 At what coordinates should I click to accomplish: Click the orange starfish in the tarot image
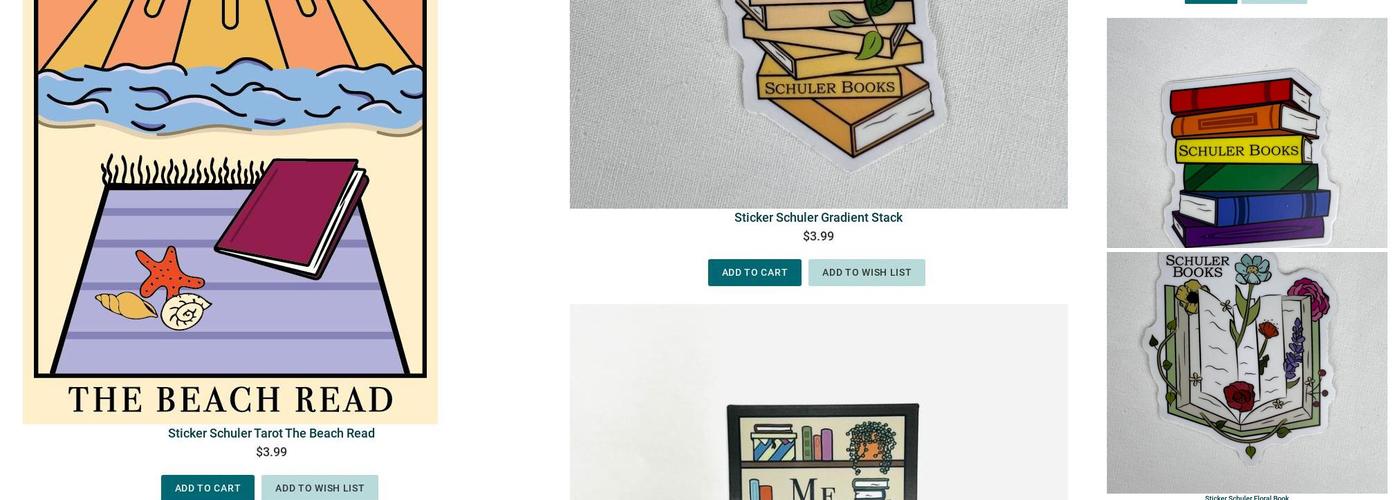pos(170,270)
